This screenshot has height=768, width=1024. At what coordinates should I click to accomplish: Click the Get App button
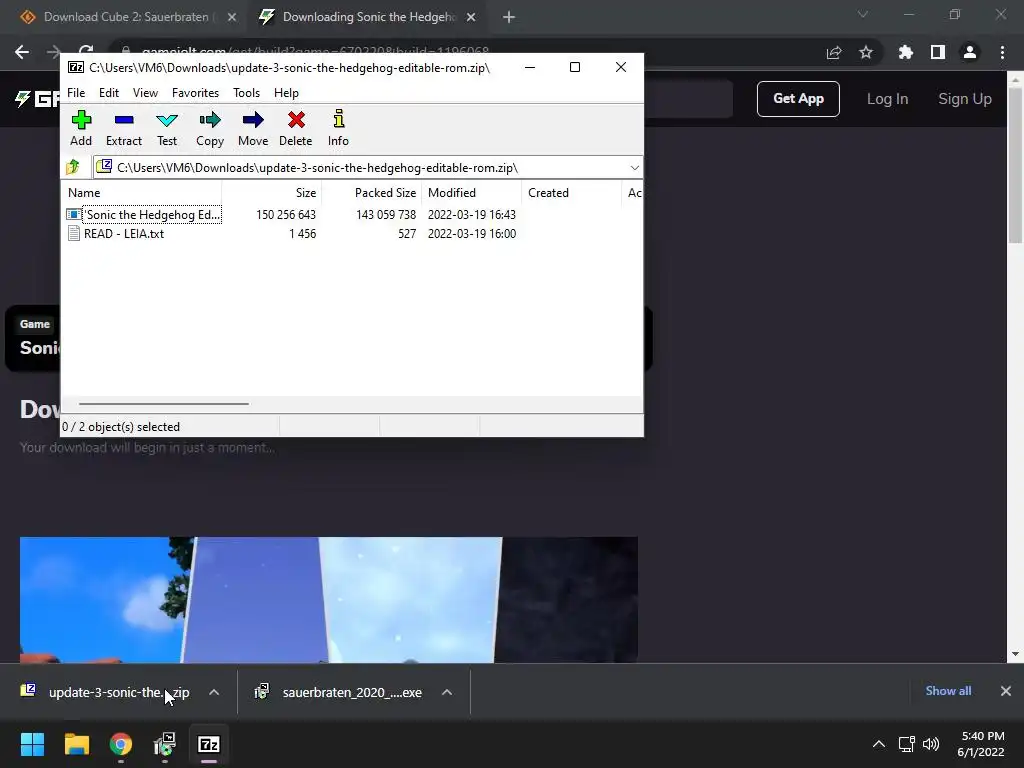798,99
